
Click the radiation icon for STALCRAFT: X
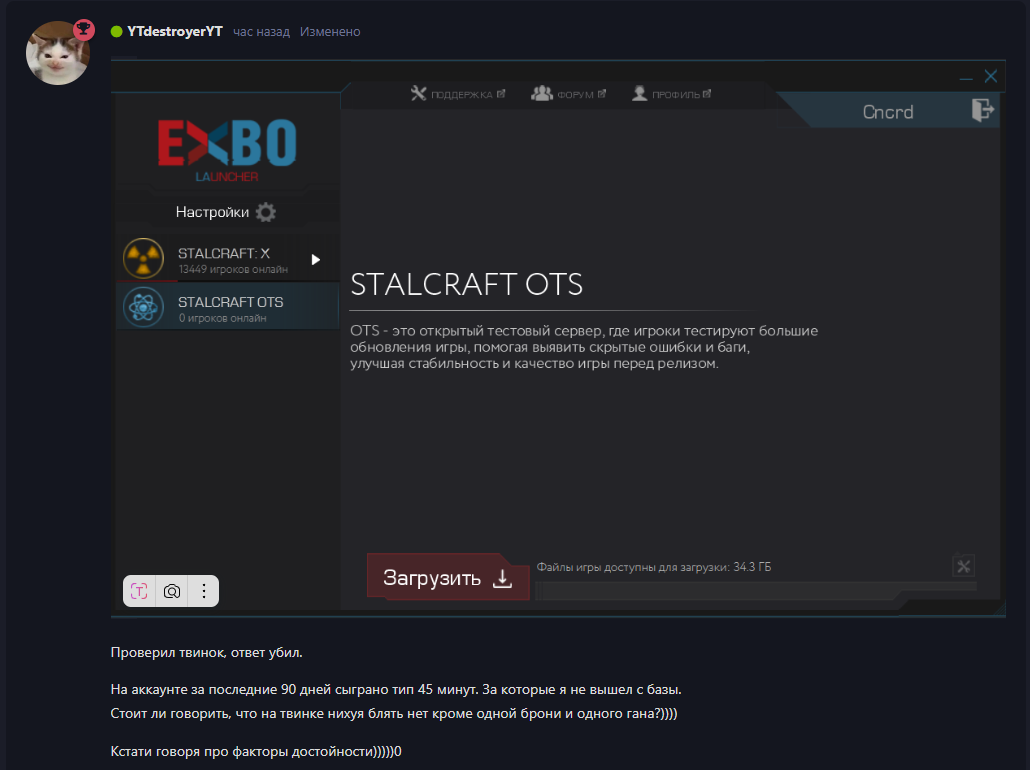tap(143, 258)
